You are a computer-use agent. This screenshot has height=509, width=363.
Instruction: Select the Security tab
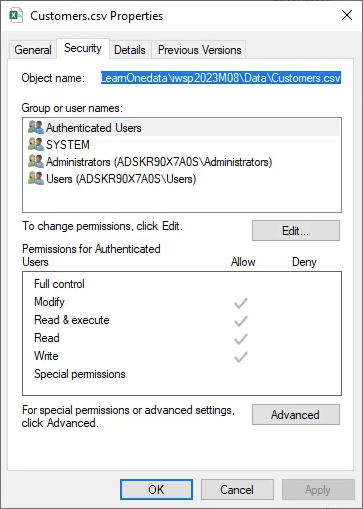(83, 49)
